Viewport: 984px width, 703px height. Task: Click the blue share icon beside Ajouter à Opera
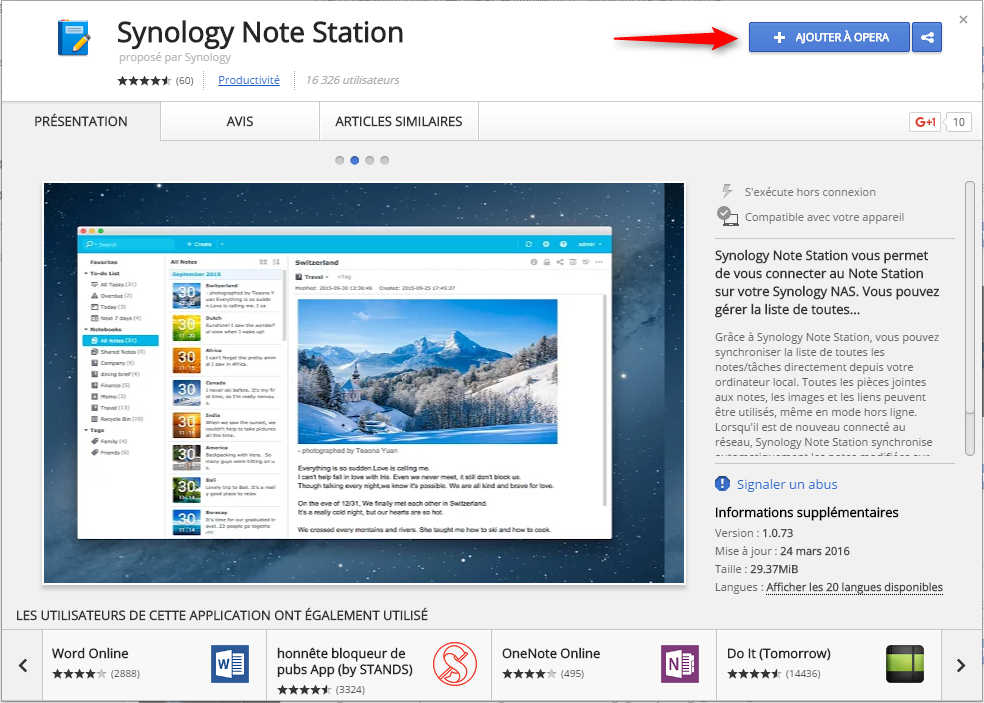coord(926,37)
